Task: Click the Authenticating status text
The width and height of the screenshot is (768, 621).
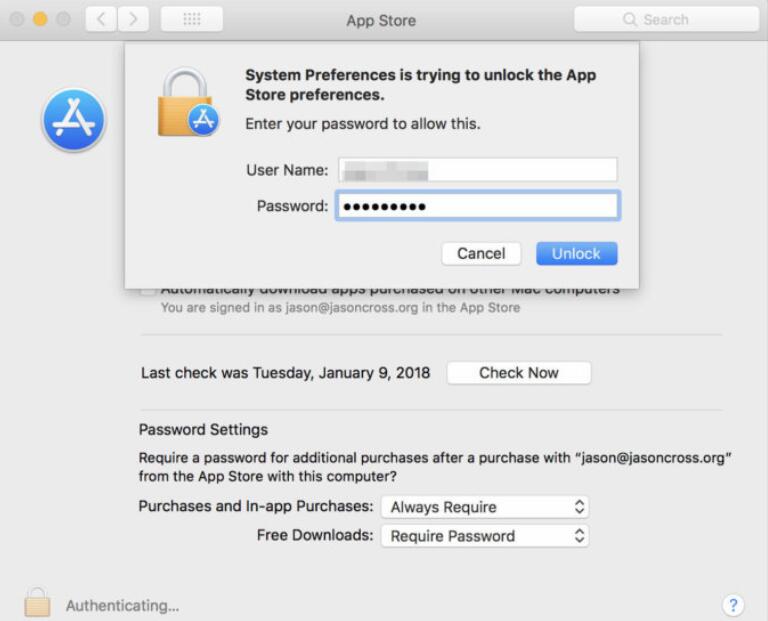Action: pyautogui.click(x=122, y=605)
